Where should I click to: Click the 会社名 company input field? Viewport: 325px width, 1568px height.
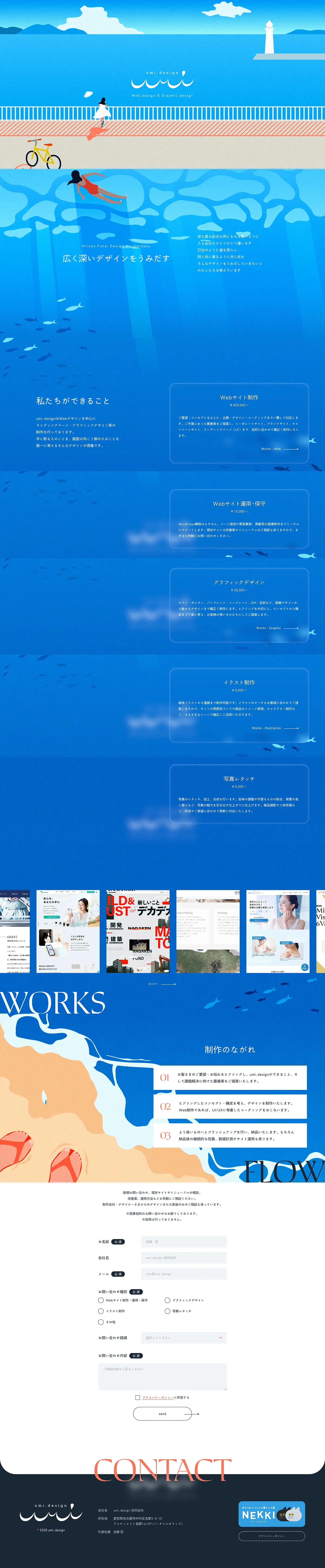point(184,1257)
